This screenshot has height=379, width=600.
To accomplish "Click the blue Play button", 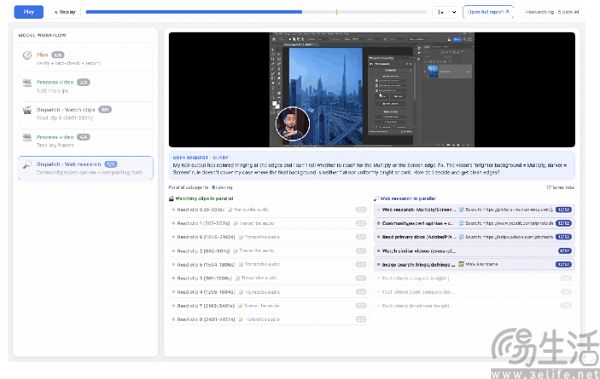I will [29, 12].
